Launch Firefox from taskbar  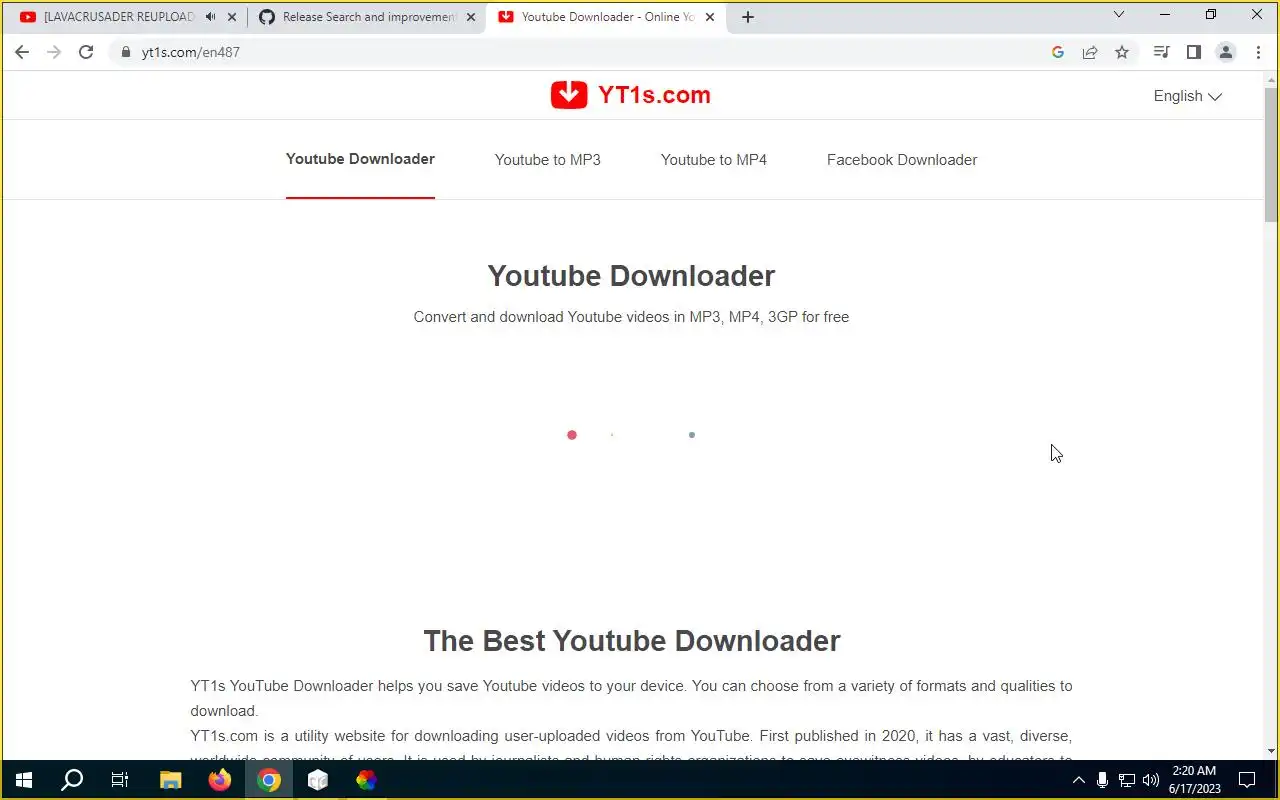tap(220, 780)
